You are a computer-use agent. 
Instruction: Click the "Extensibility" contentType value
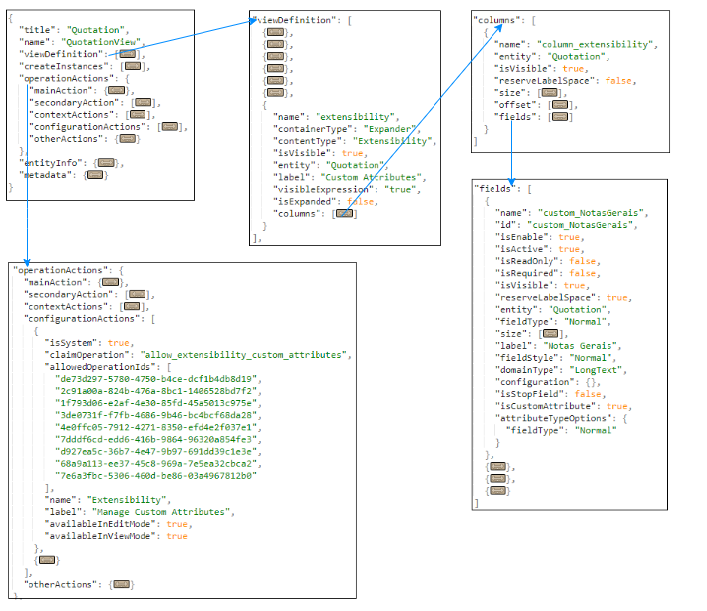pyautogui.click(x=393, y=141)
